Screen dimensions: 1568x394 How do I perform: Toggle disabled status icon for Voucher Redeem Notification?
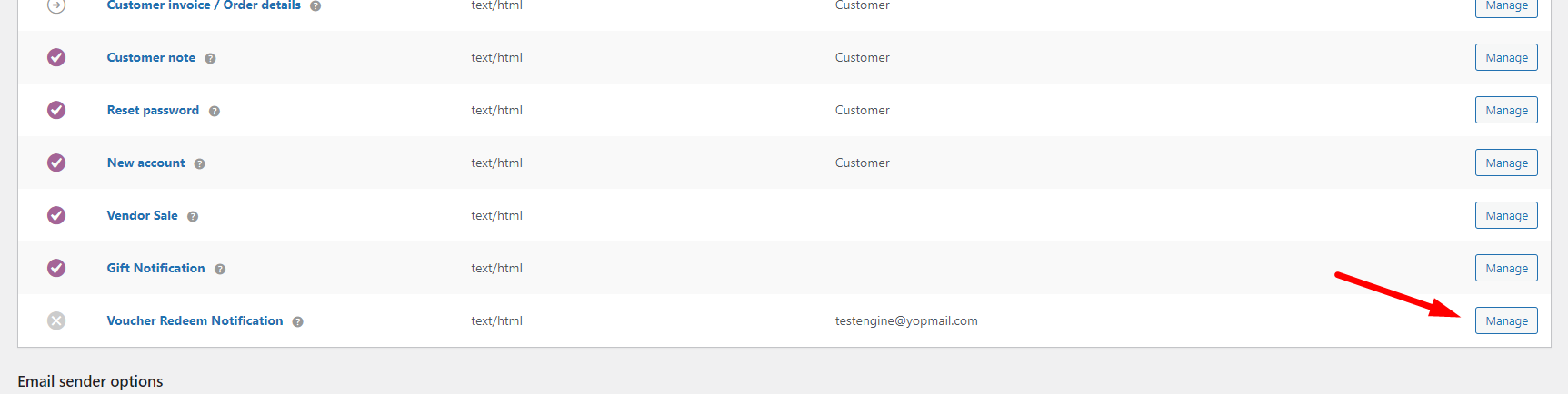pos(56,320)
